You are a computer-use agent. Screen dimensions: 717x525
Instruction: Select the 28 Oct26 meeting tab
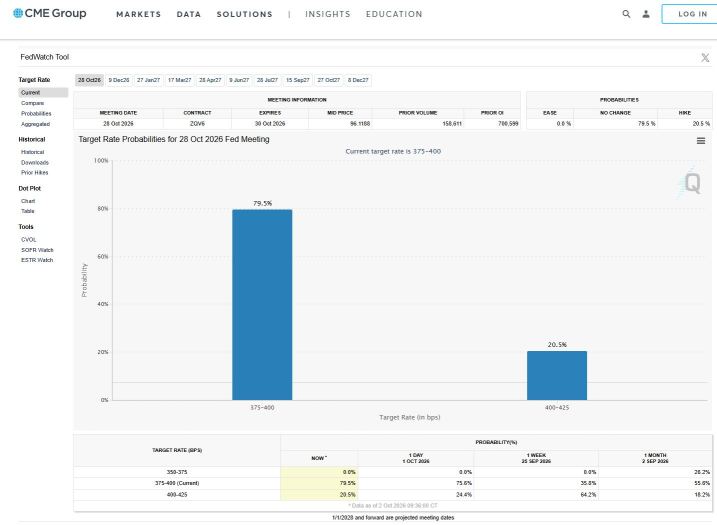[x=89, y=80]
